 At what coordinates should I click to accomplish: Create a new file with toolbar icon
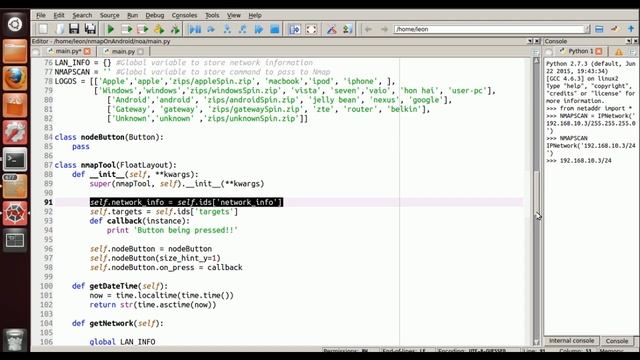tap(43, 29)
